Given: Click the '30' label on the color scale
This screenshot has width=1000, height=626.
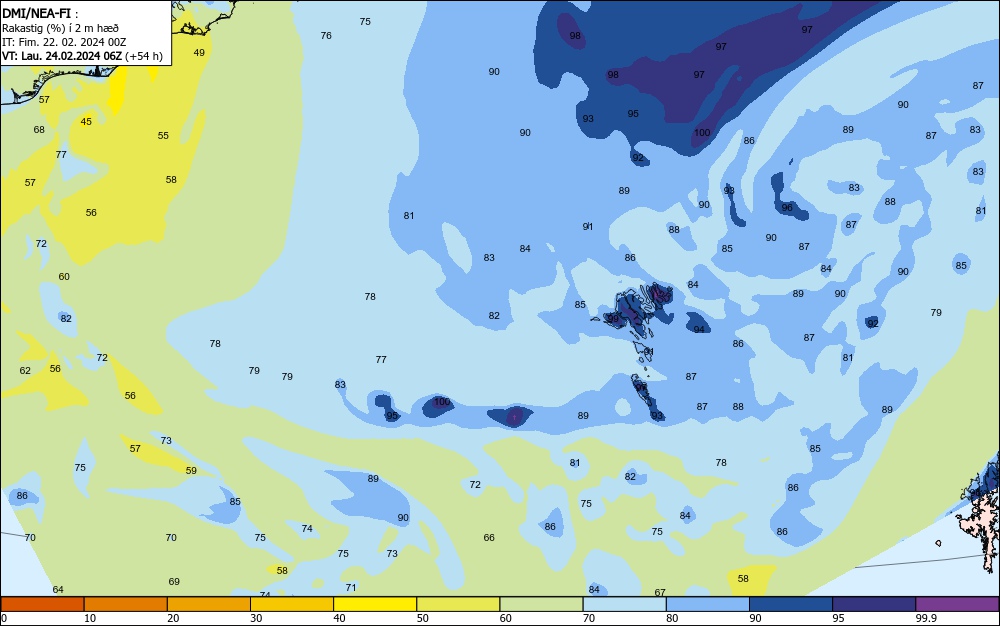Looking at the screenshot, I should [x=256, y=618].
